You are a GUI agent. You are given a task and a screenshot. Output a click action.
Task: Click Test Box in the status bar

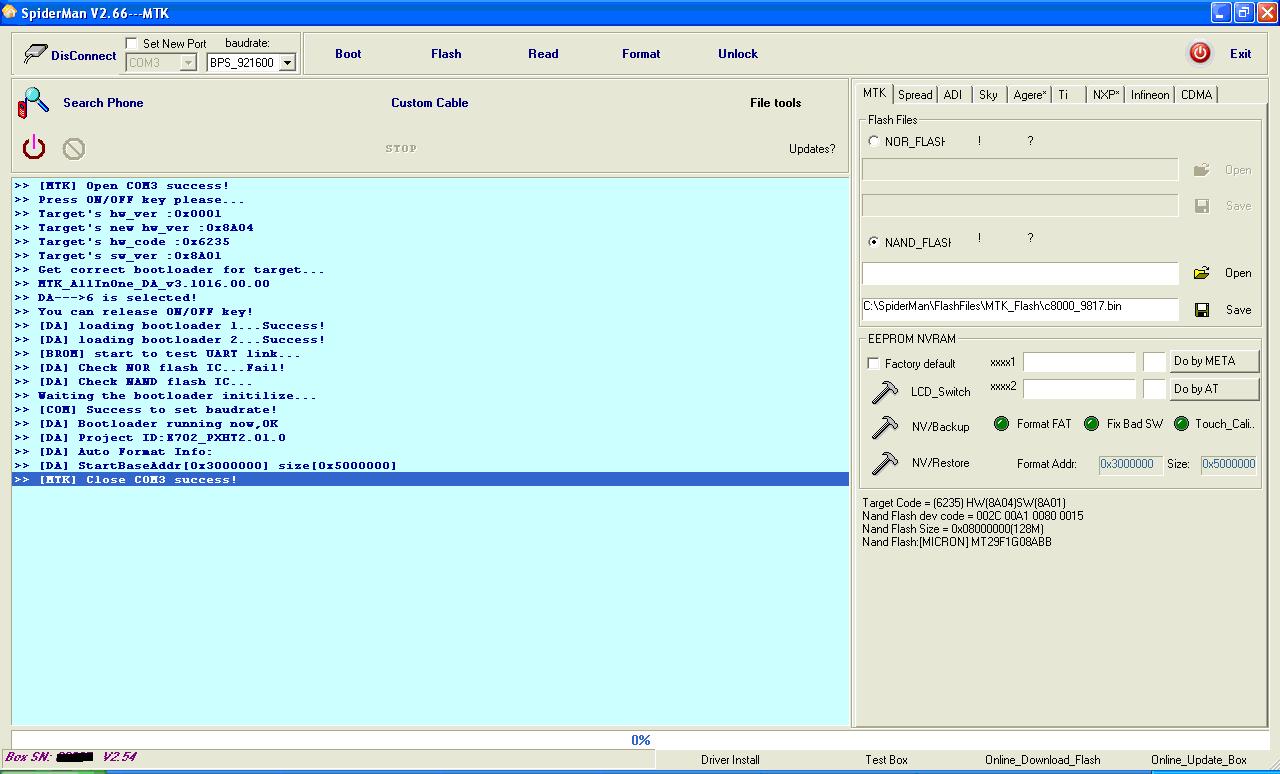pyautogui.click(x=886, y=760)
